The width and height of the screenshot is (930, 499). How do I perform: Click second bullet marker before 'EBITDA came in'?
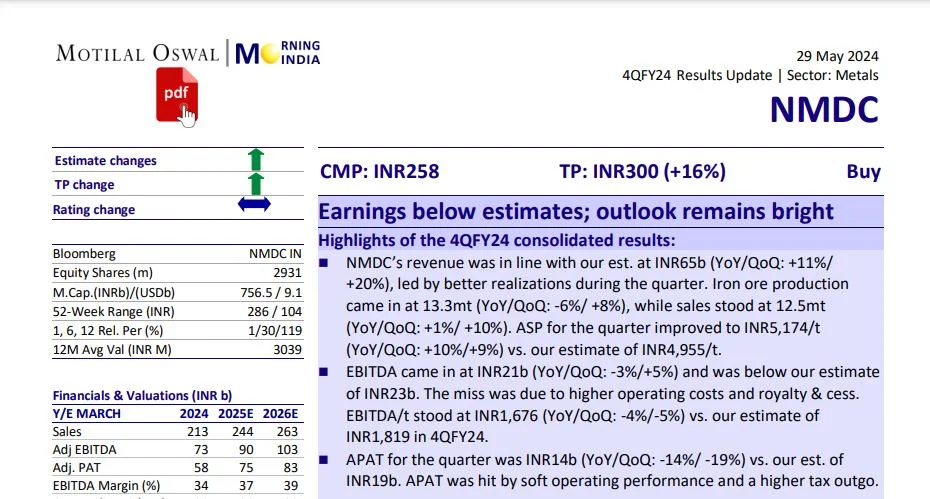tap(324, 372)
